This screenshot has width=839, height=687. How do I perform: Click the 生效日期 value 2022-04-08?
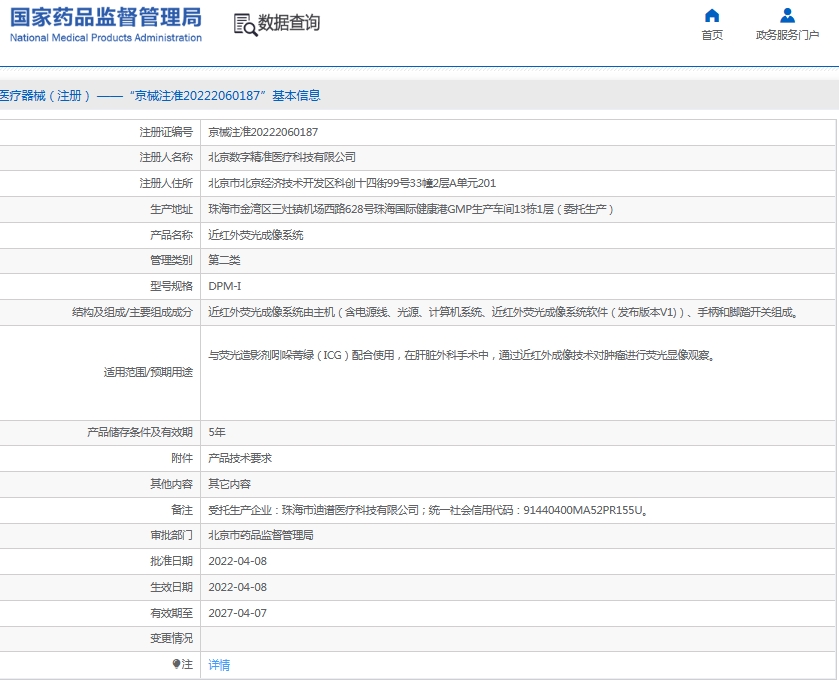[238, 587]
